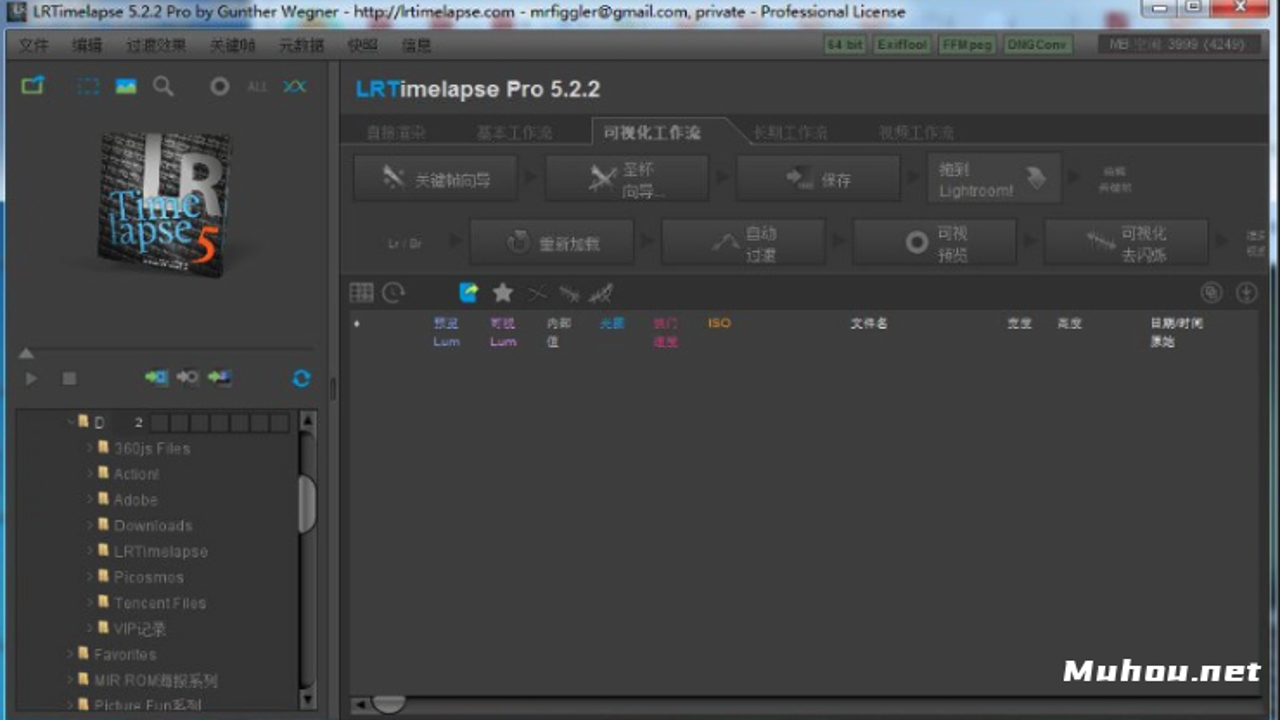Screen dimensions: 1280x720
Task: Switch to the 可视化工作流 tab
Action: point(652,132)
